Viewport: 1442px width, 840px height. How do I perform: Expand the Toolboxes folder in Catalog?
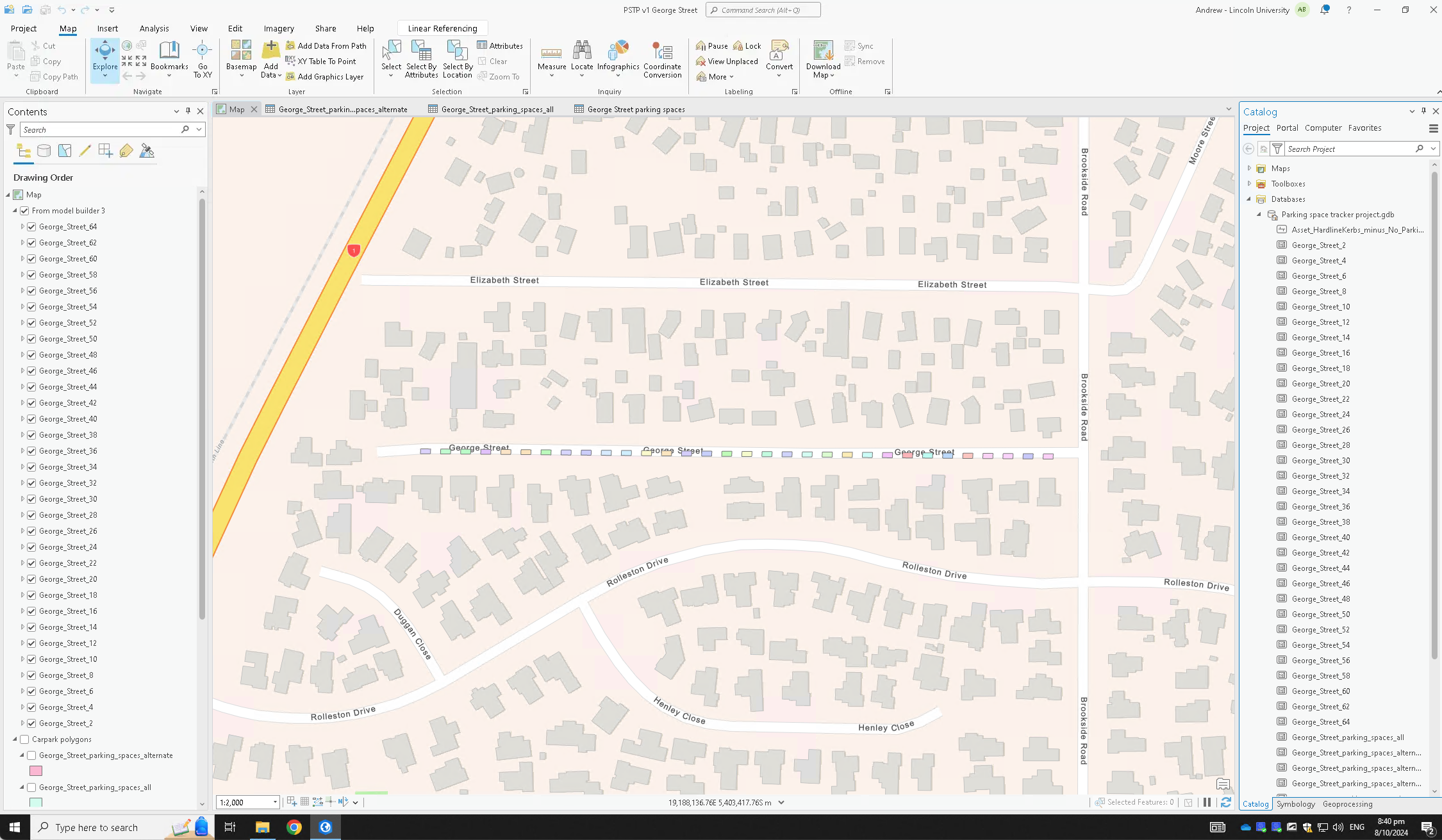[1249, 184]
